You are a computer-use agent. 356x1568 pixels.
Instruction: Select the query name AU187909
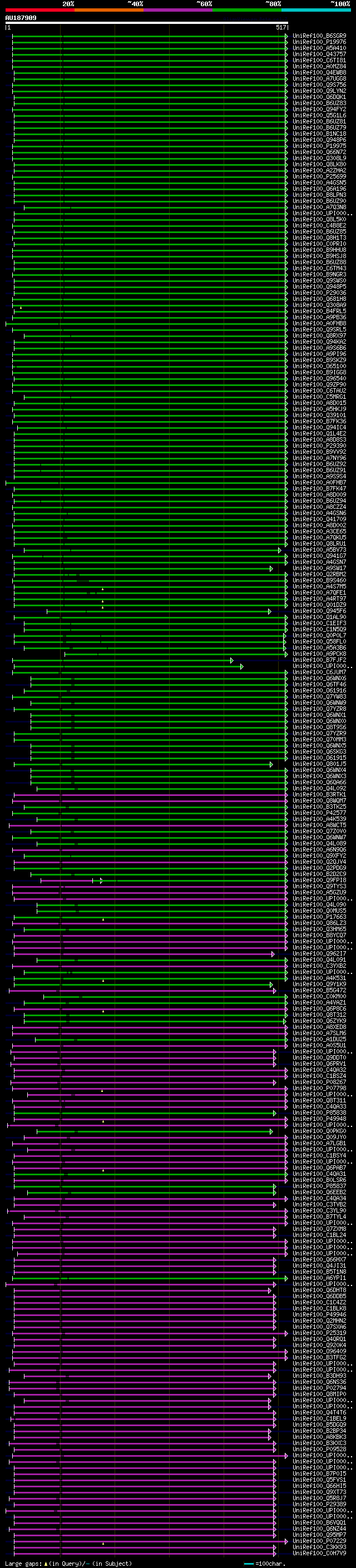[x=21, y=18]
